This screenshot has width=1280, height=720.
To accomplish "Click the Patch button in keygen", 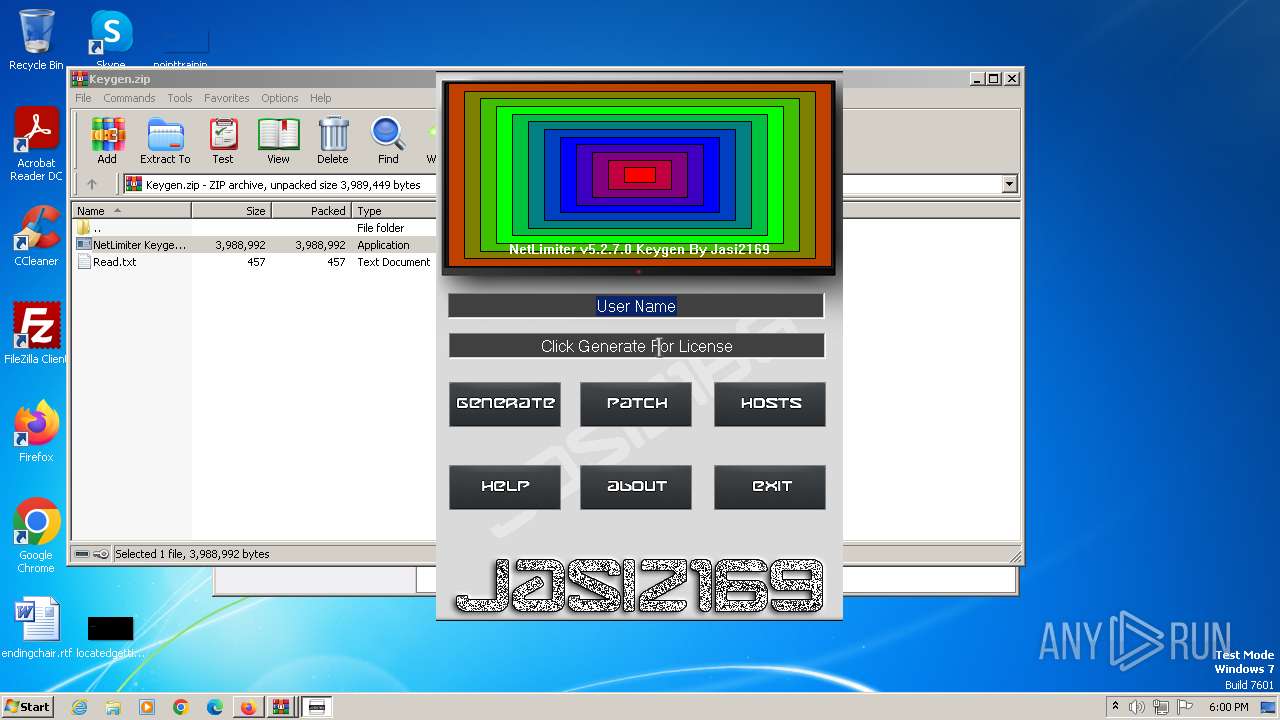I will click(636, 404).
